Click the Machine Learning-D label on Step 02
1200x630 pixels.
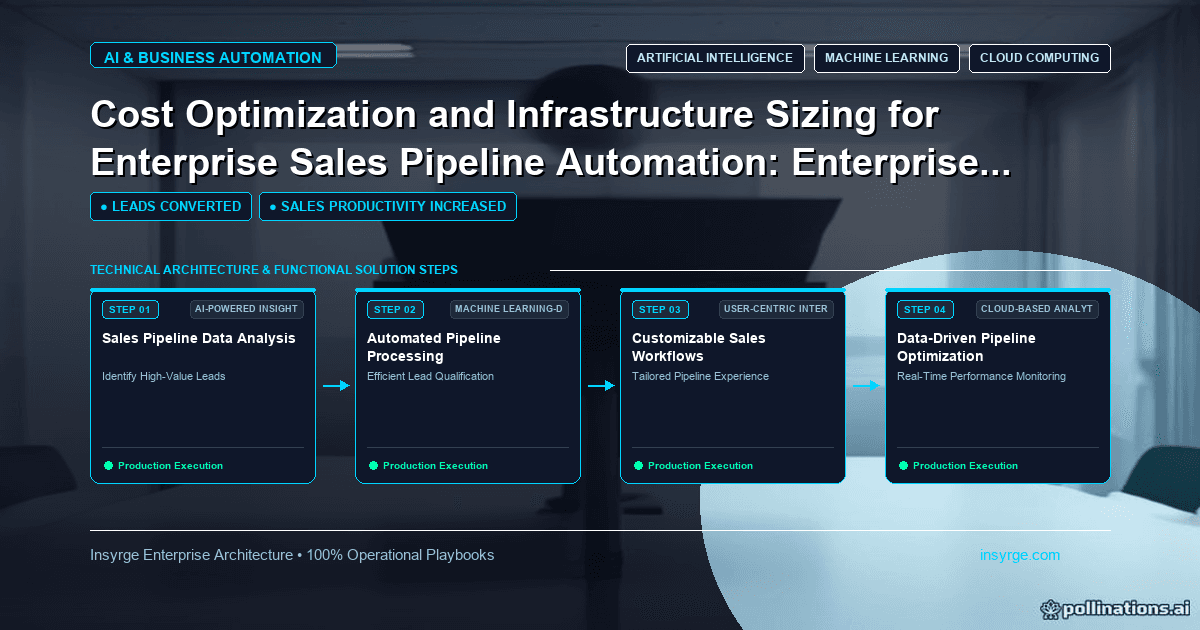click(x=511, y=309)
